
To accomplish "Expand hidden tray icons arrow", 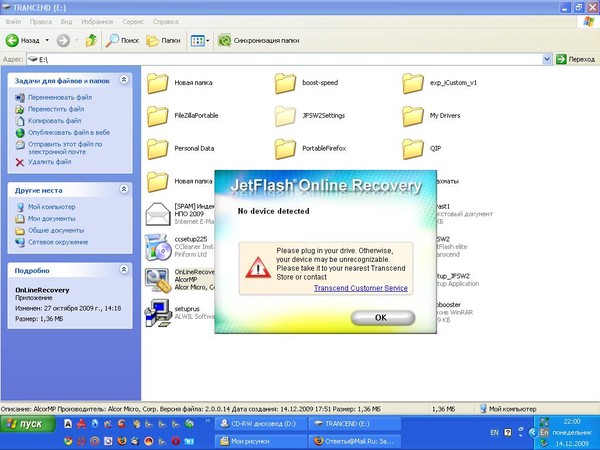I will 533,433.
